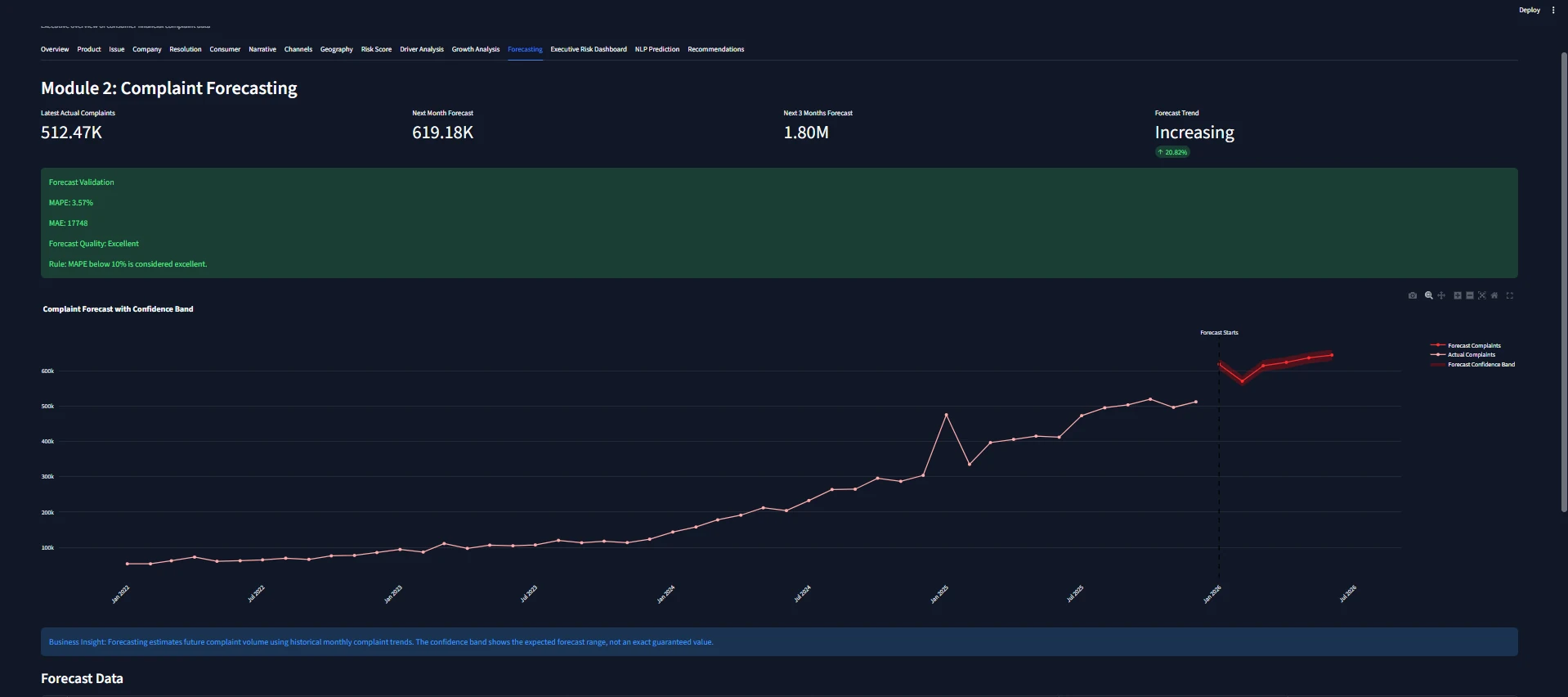
Task: Open the Risk Score tab
Action: (376, 49)
